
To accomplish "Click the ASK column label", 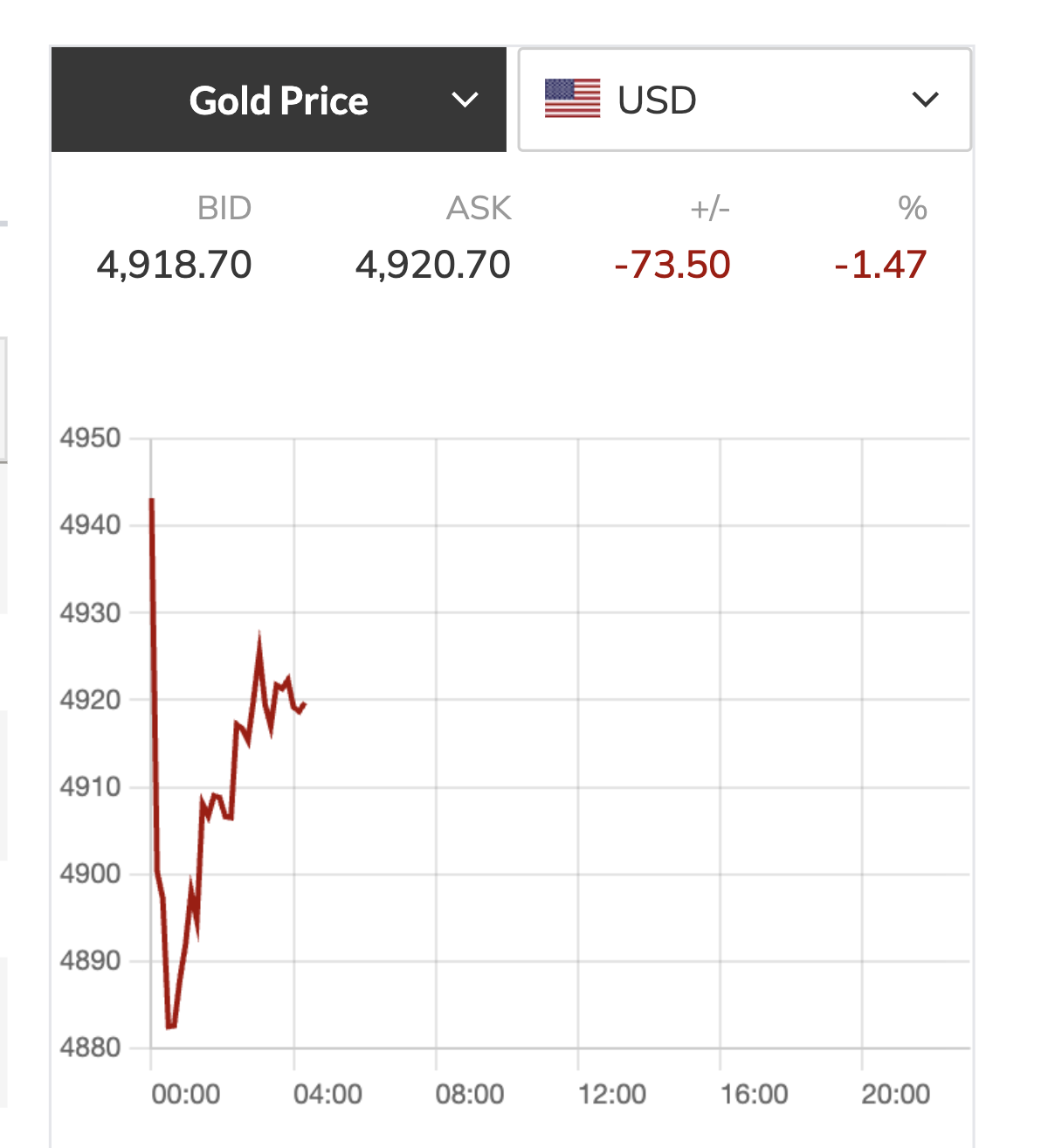I will 479,209.
